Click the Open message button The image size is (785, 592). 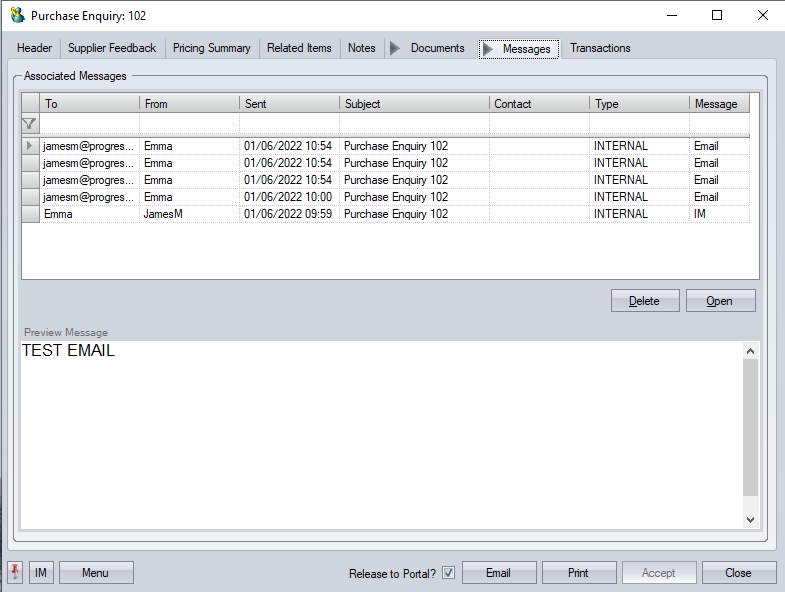pos(720,301)
